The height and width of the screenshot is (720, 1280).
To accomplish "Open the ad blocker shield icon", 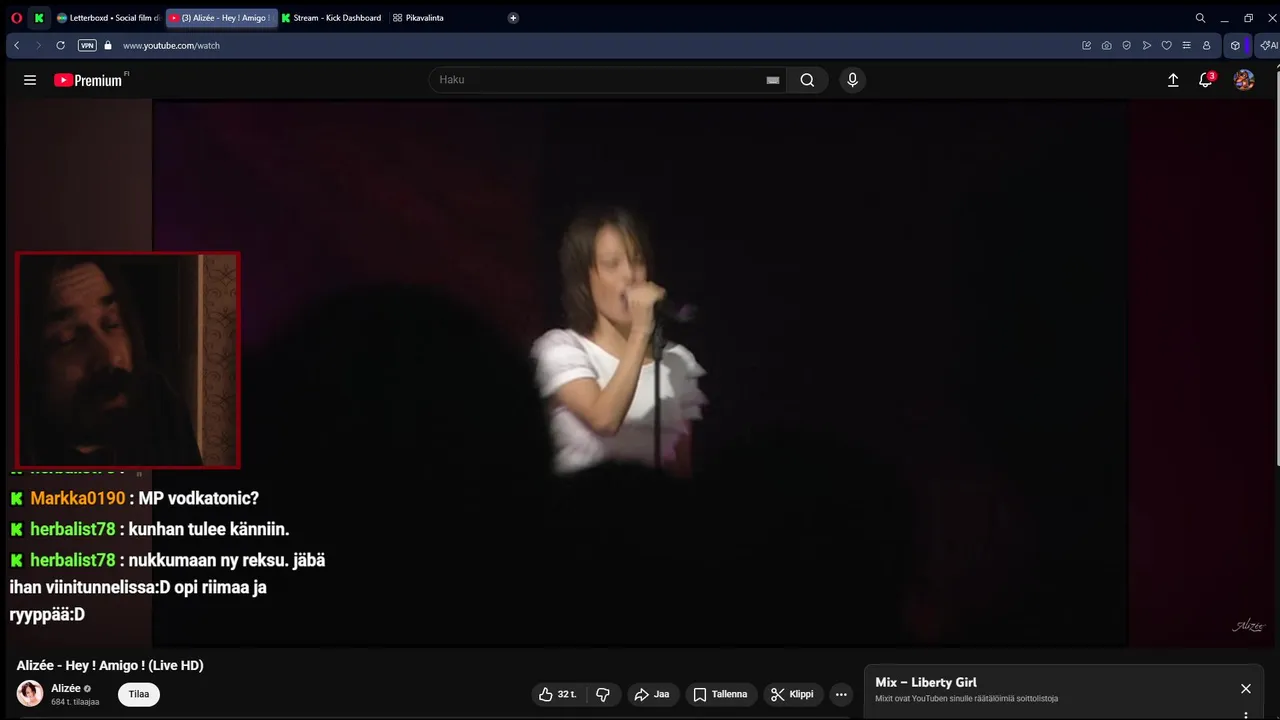I will point(1126,45).
